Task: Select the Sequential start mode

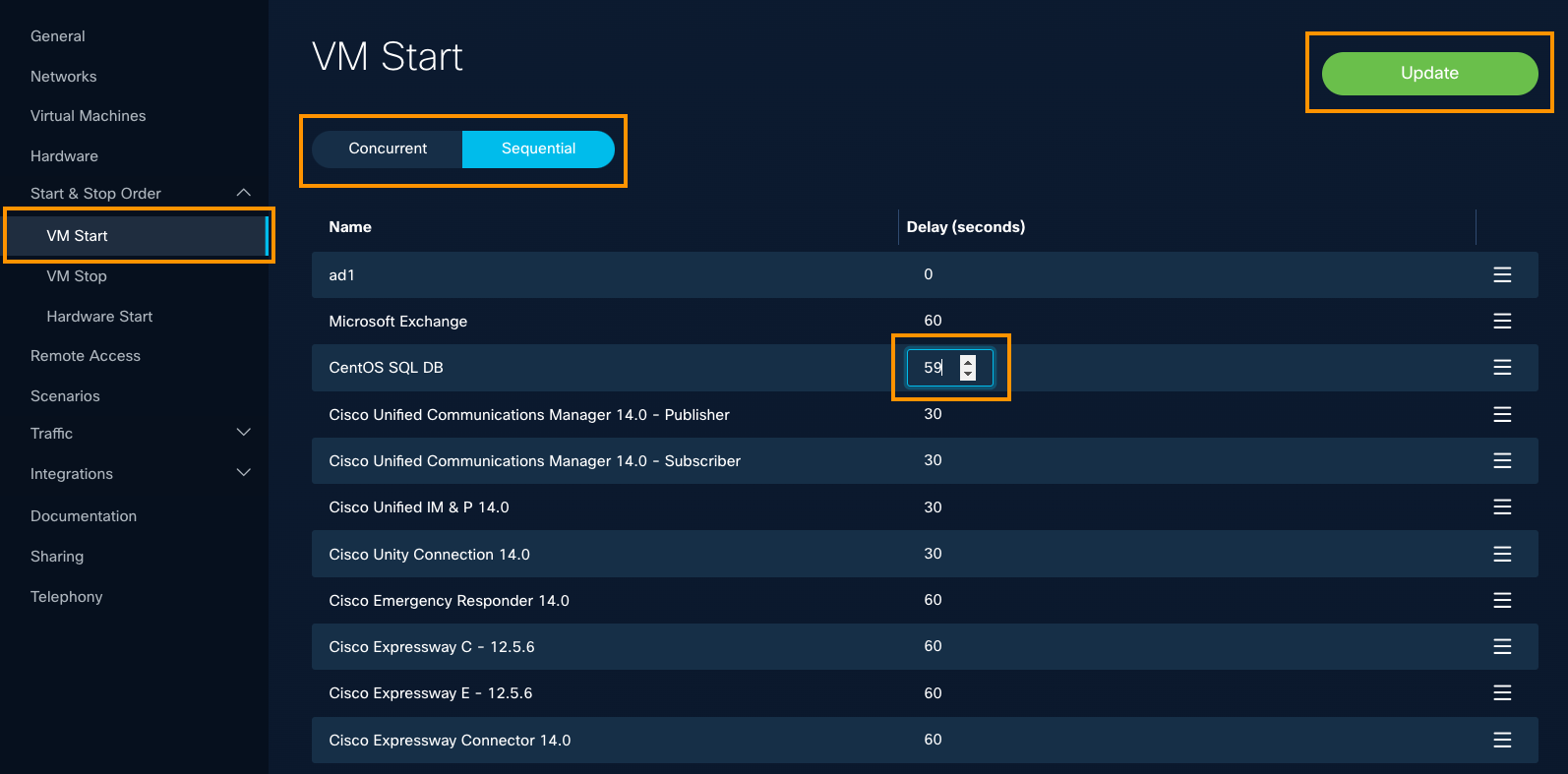Action: (x=538, y=149)
